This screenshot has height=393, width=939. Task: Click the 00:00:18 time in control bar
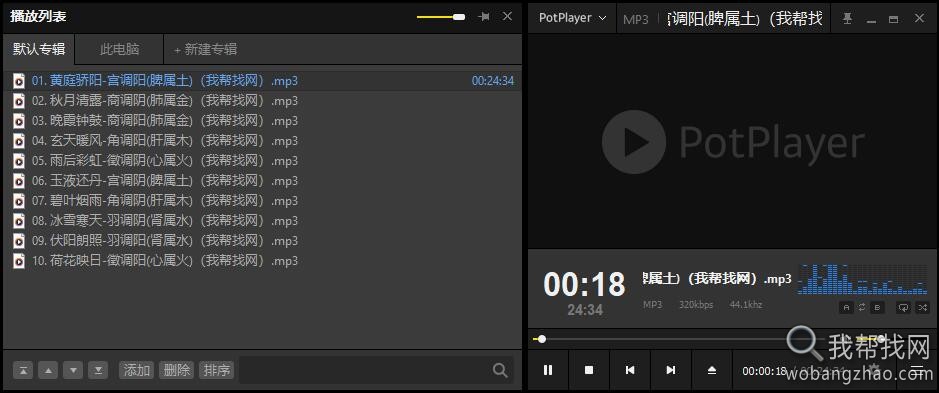tap(764, 371)
